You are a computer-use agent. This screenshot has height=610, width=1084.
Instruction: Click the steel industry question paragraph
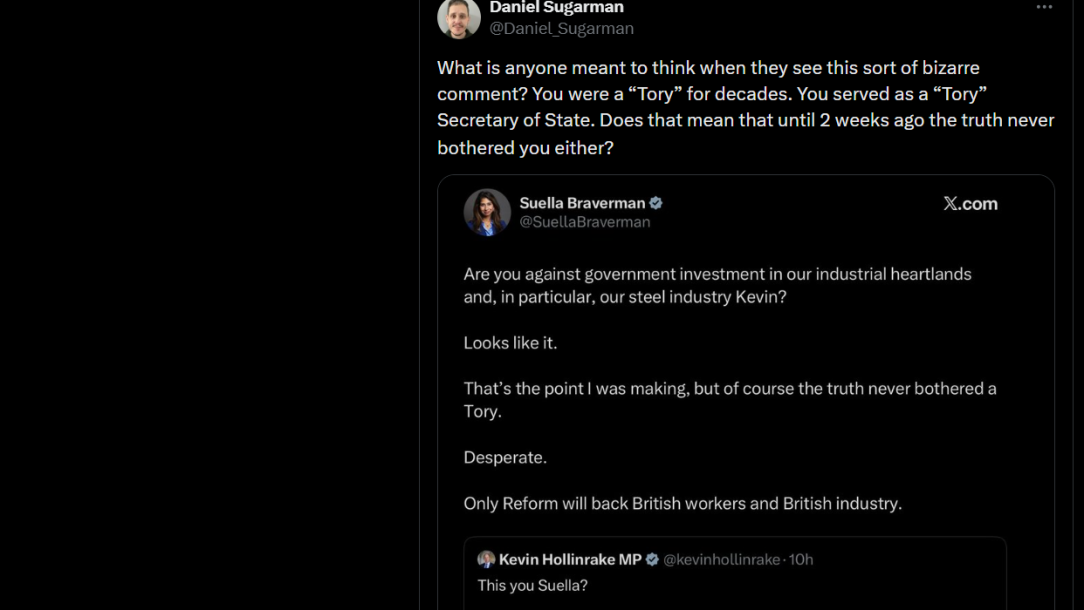(717, 286)
